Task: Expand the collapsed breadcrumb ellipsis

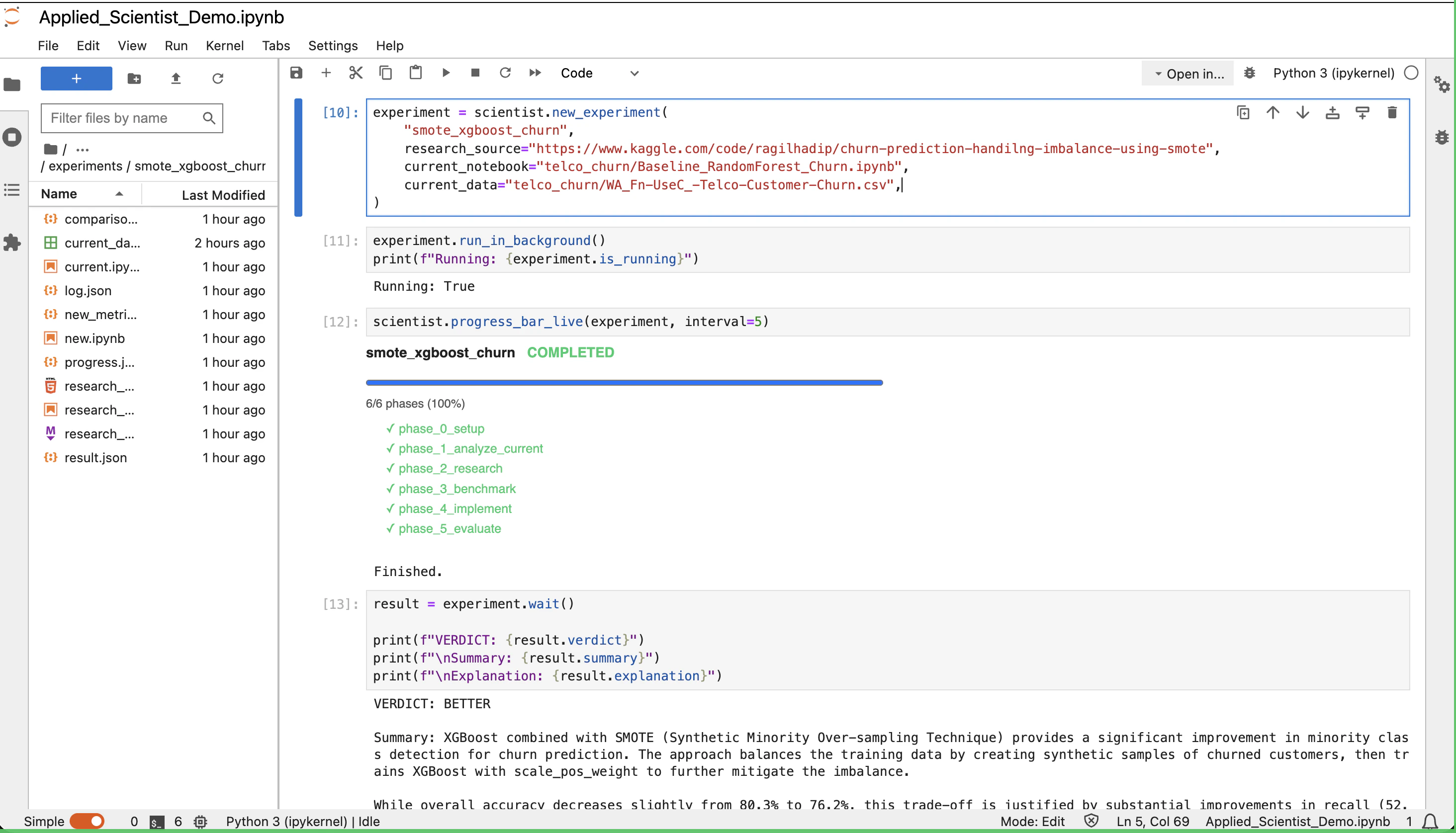Action: tap(83, 150)
